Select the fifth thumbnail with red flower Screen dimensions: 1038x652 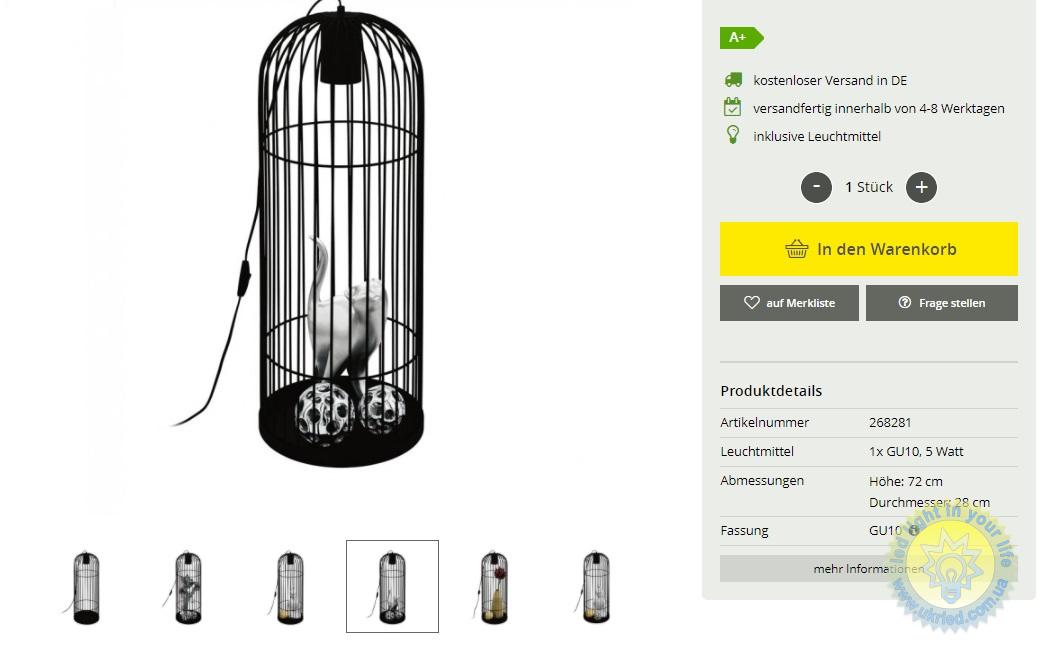click(x=493, y=587)
